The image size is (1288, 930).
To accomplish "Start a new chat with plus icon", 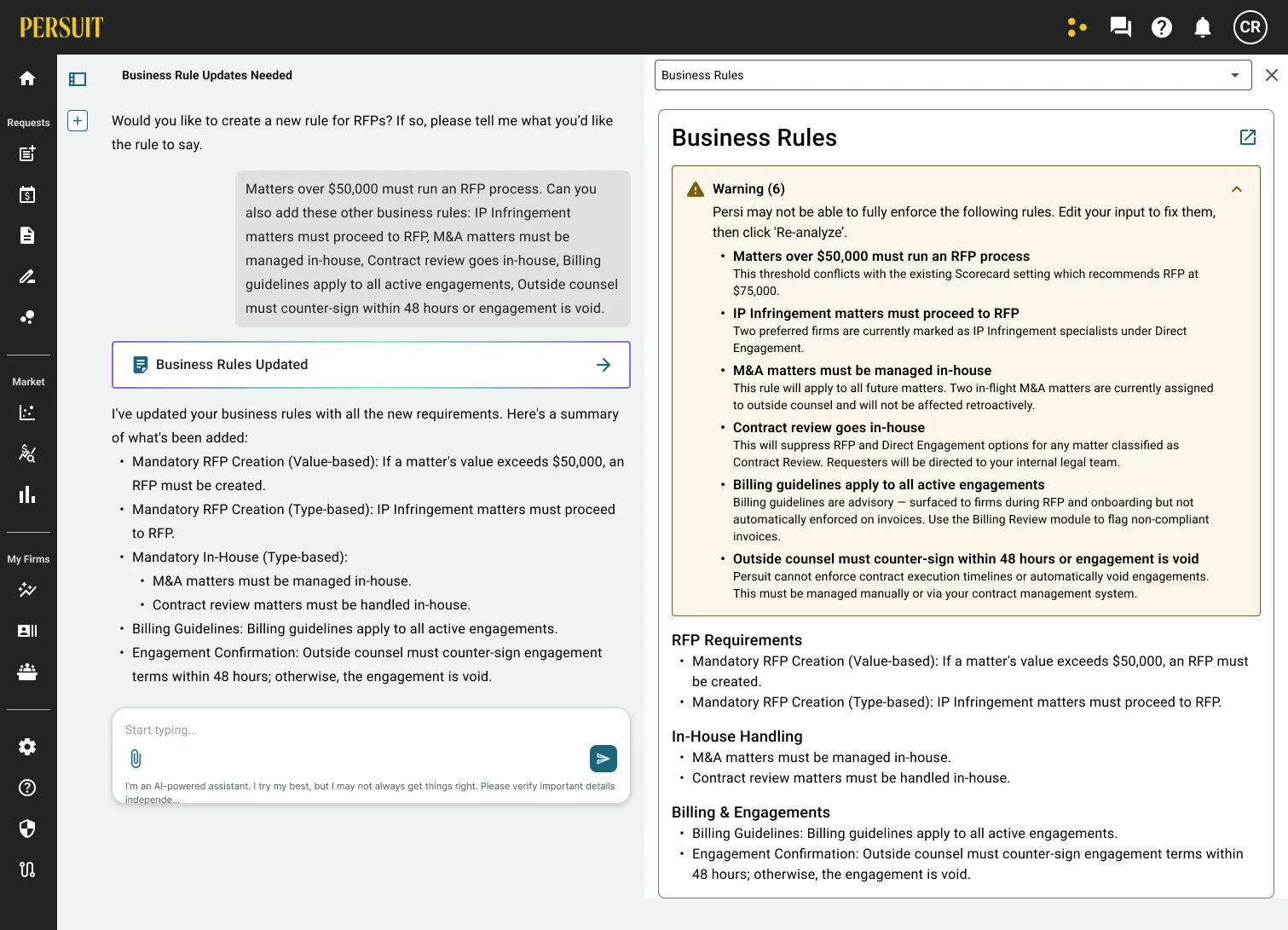I will [x=78, y=120].
